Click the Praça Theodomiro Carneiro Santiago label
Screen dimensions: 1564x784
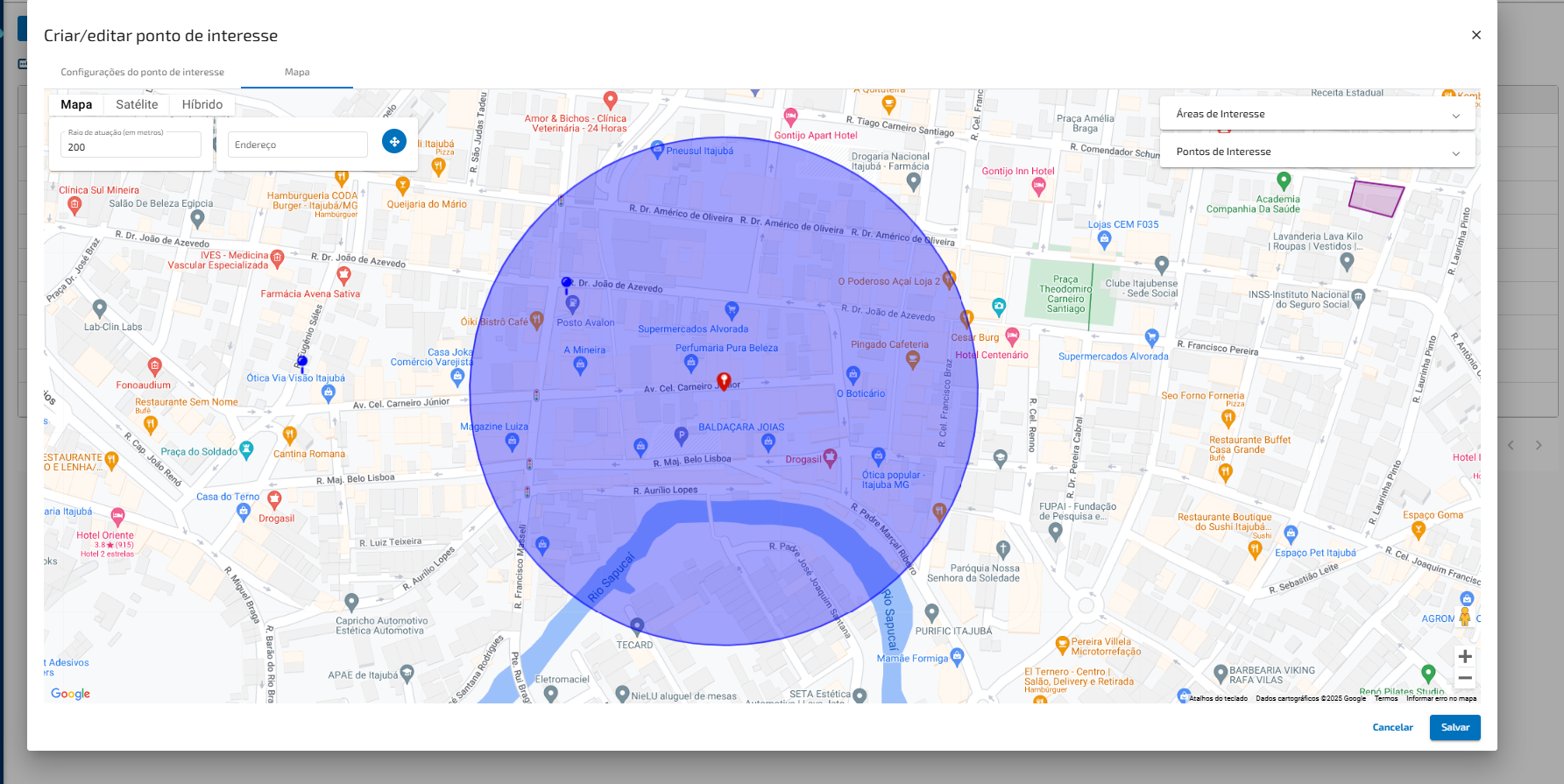(x=1065, y=294)
